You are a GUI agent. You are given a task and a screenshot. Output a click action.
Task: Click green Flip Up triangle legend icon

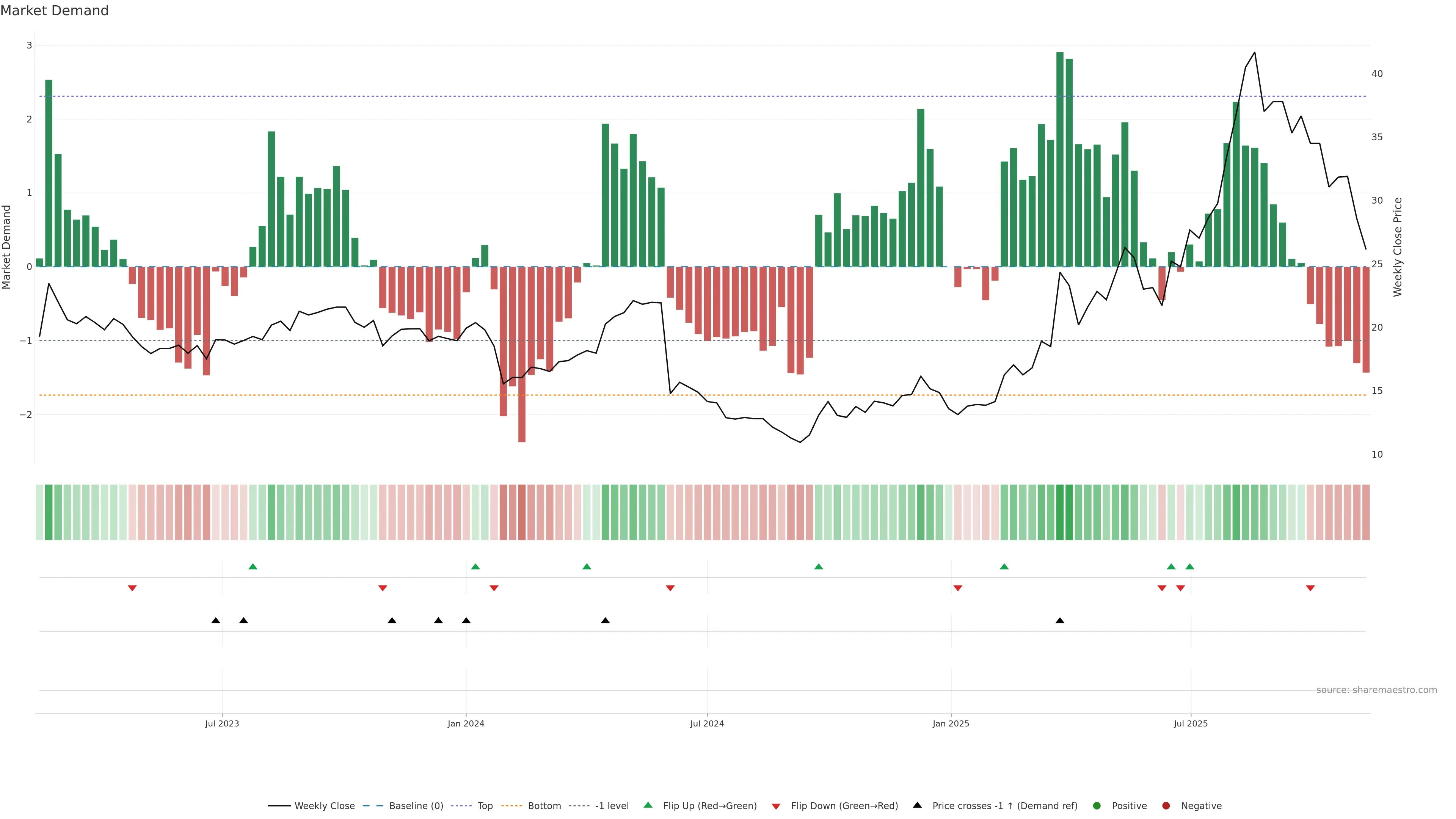pyautogui.click(x=648, y=805)
